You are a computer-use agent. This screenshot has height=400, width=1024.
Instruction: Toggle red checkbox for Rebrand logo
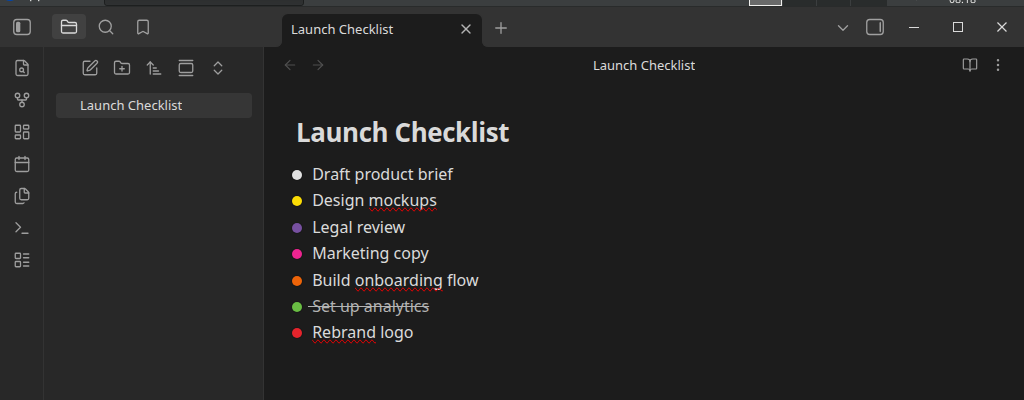coord(297,333)
